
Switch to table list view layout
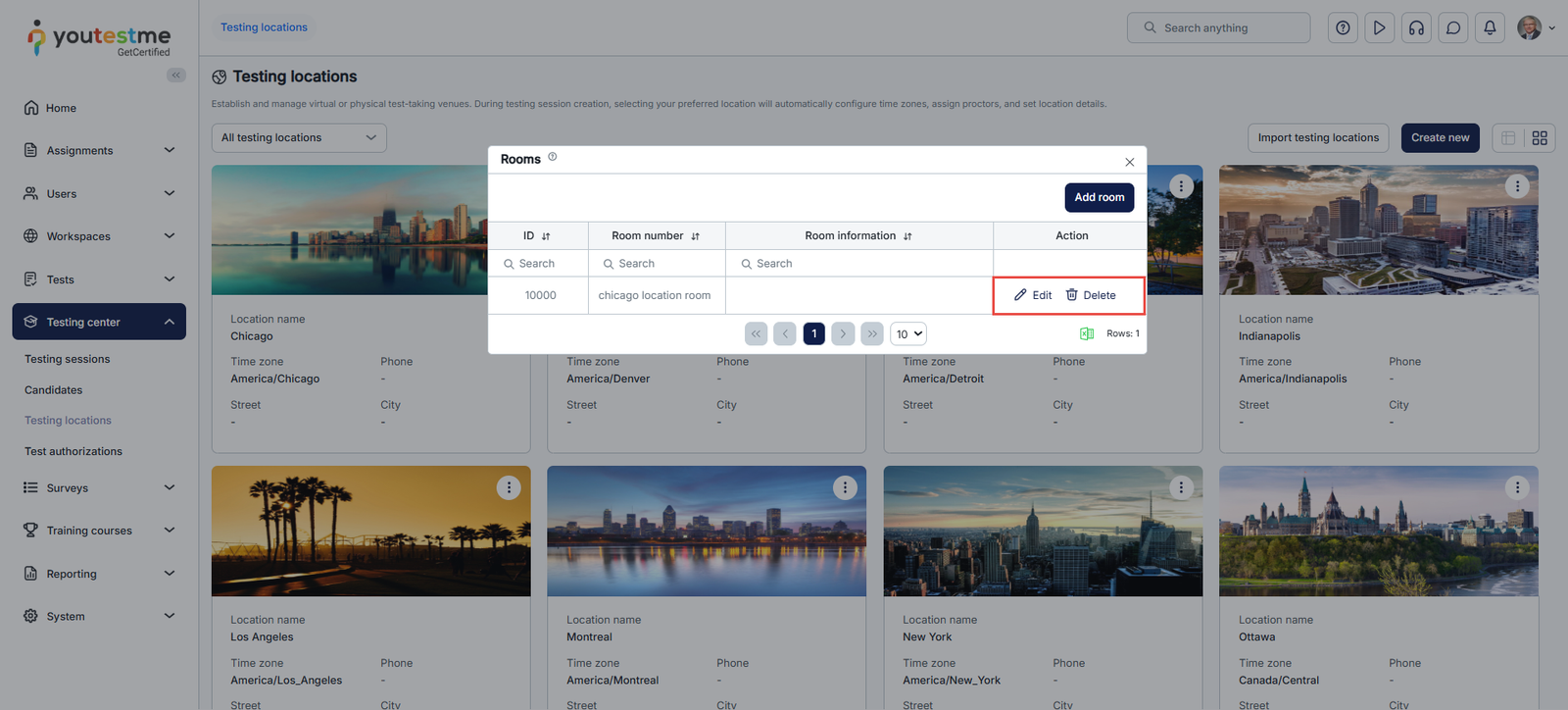click(x=1508, y=138)
